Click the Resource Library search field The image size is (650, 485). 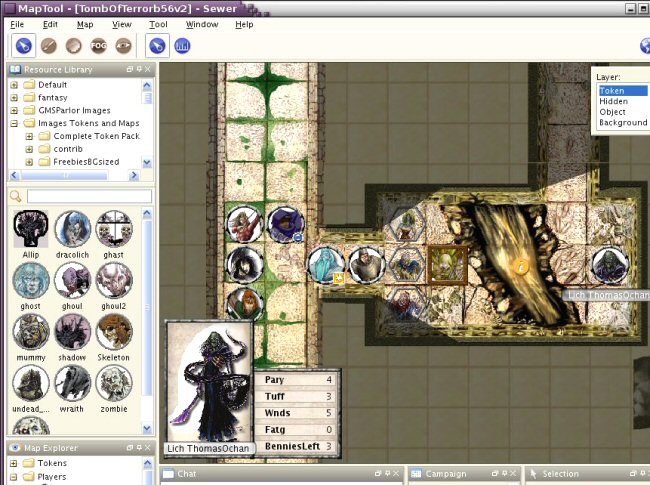(89, 196)
